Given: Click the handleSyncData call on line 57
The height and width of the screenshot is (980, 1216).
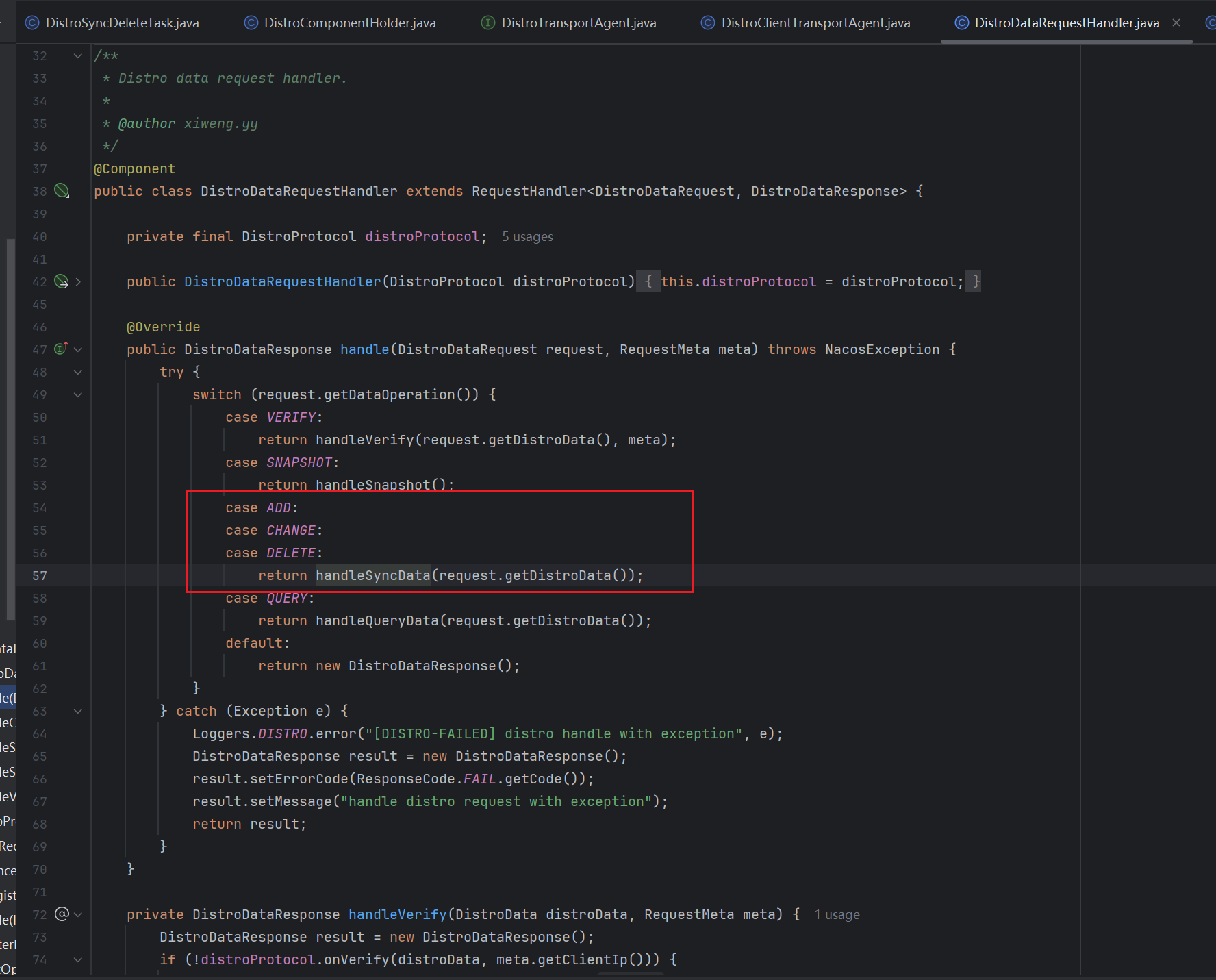Looking at the screenshot, I should tap(372, 575).
